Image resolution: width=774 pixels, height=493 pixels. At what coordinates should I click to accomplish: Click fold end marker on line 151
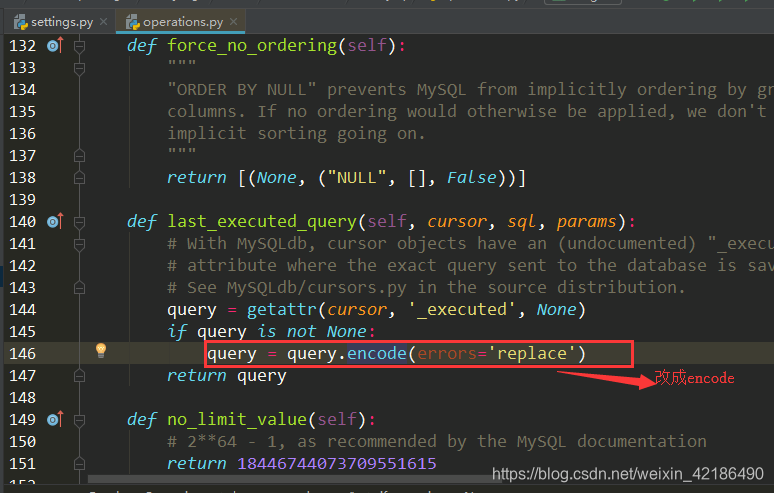click(79, 464)
